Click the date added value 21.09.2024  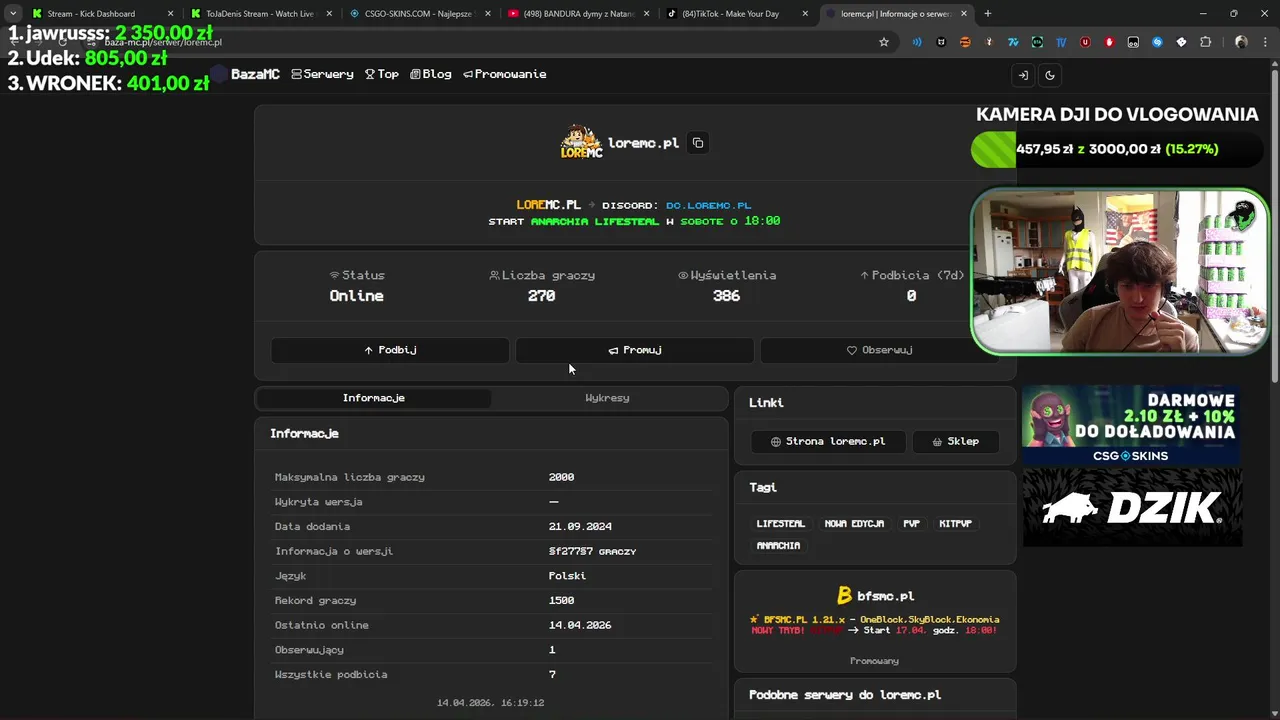click(x=580, y=526)
